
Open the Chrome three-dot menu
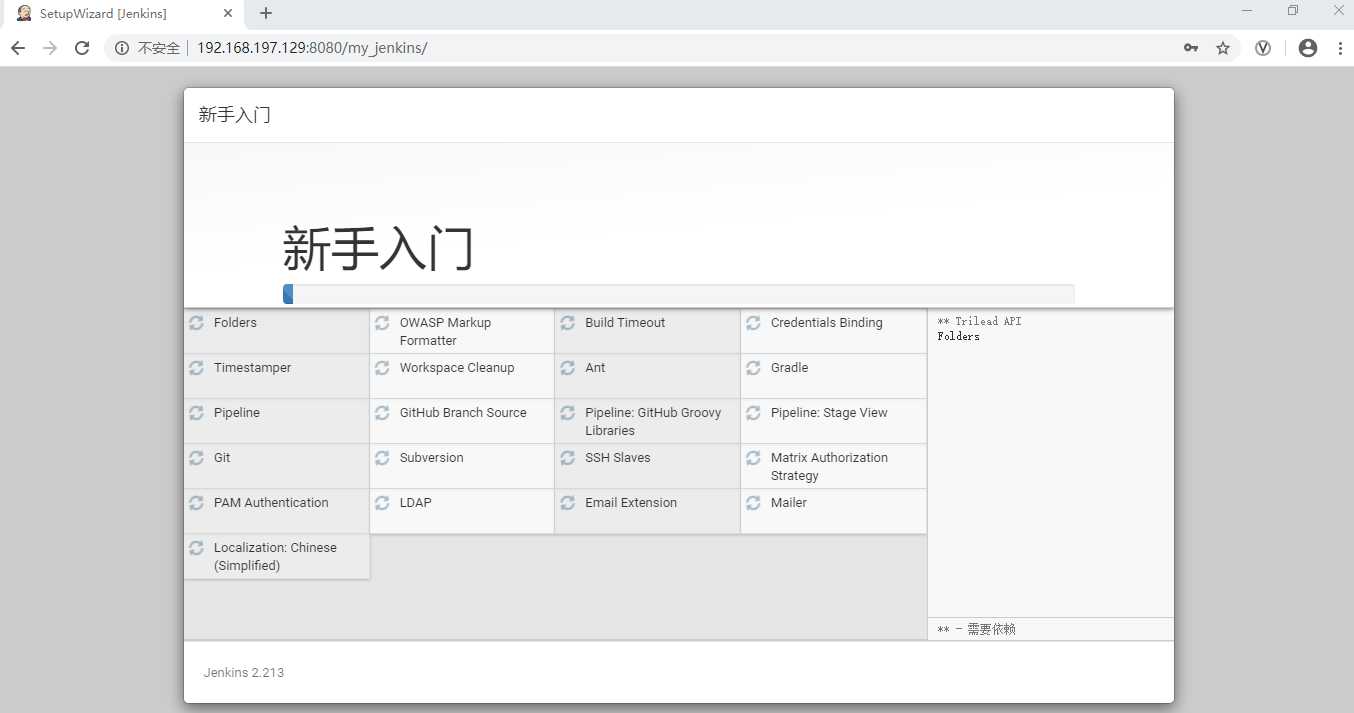(1340, 48)
